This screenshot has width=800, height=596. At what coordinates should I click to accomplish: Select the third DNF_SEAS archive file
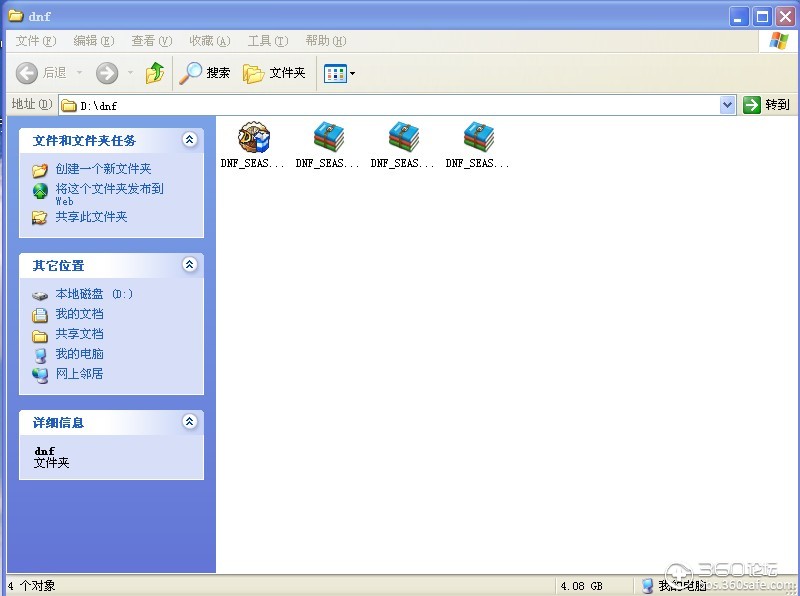tap(404, 137)
